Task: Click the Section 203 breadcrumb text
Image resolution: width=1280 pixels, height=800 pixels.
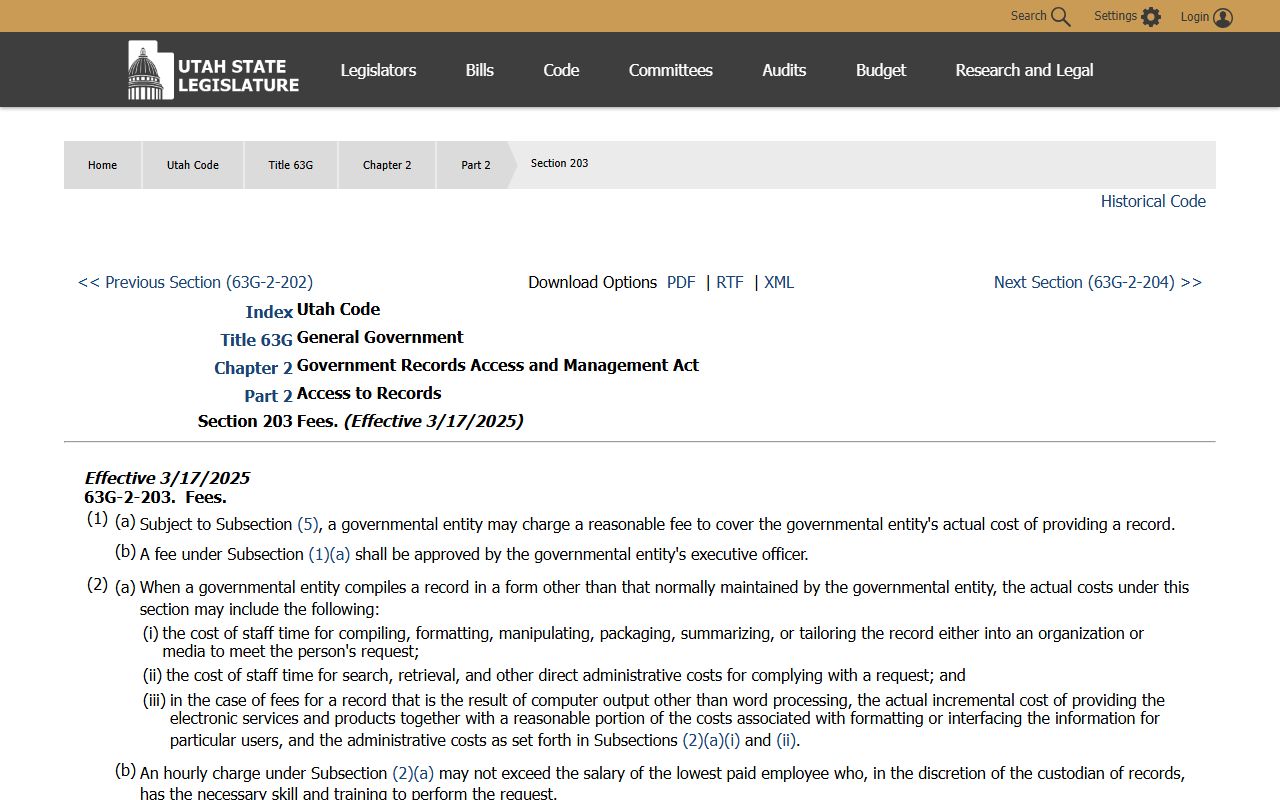Action: tap(559, 163)
